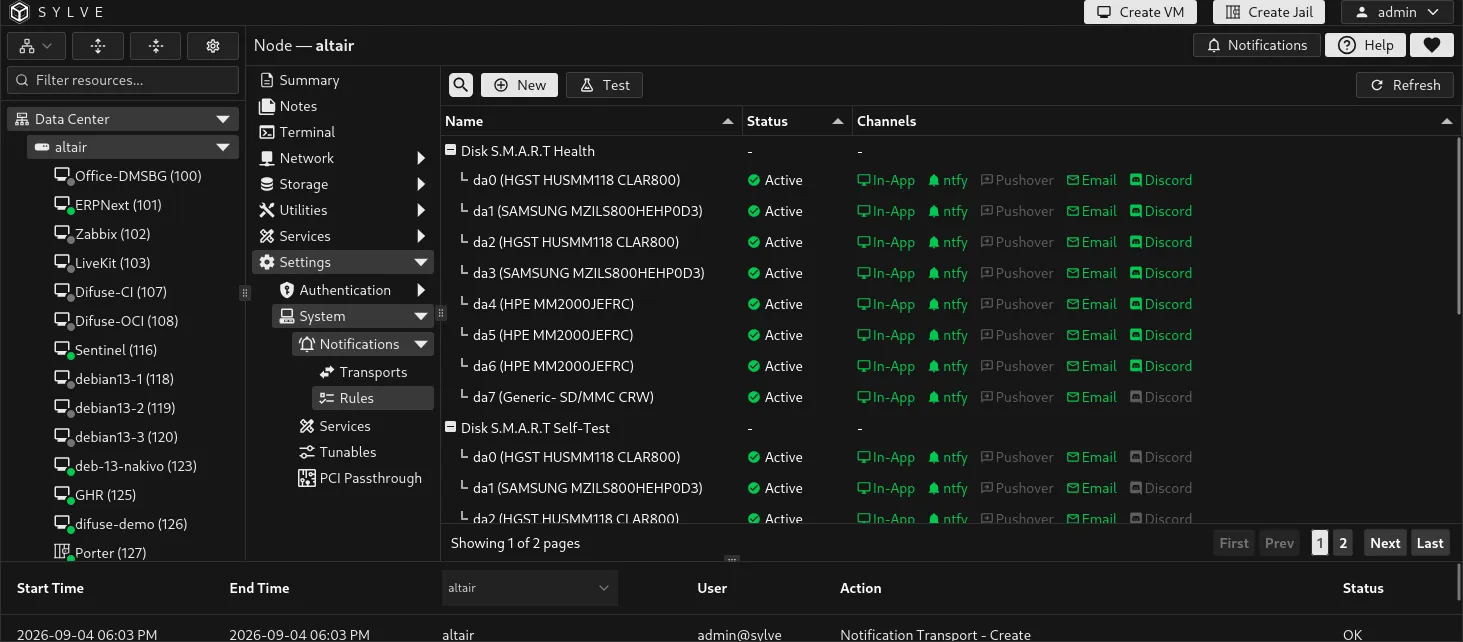This screenshot has width=1463, height=642.
Task: Expand the Services submenu arrow below Utilities
Action: (421, 236)
